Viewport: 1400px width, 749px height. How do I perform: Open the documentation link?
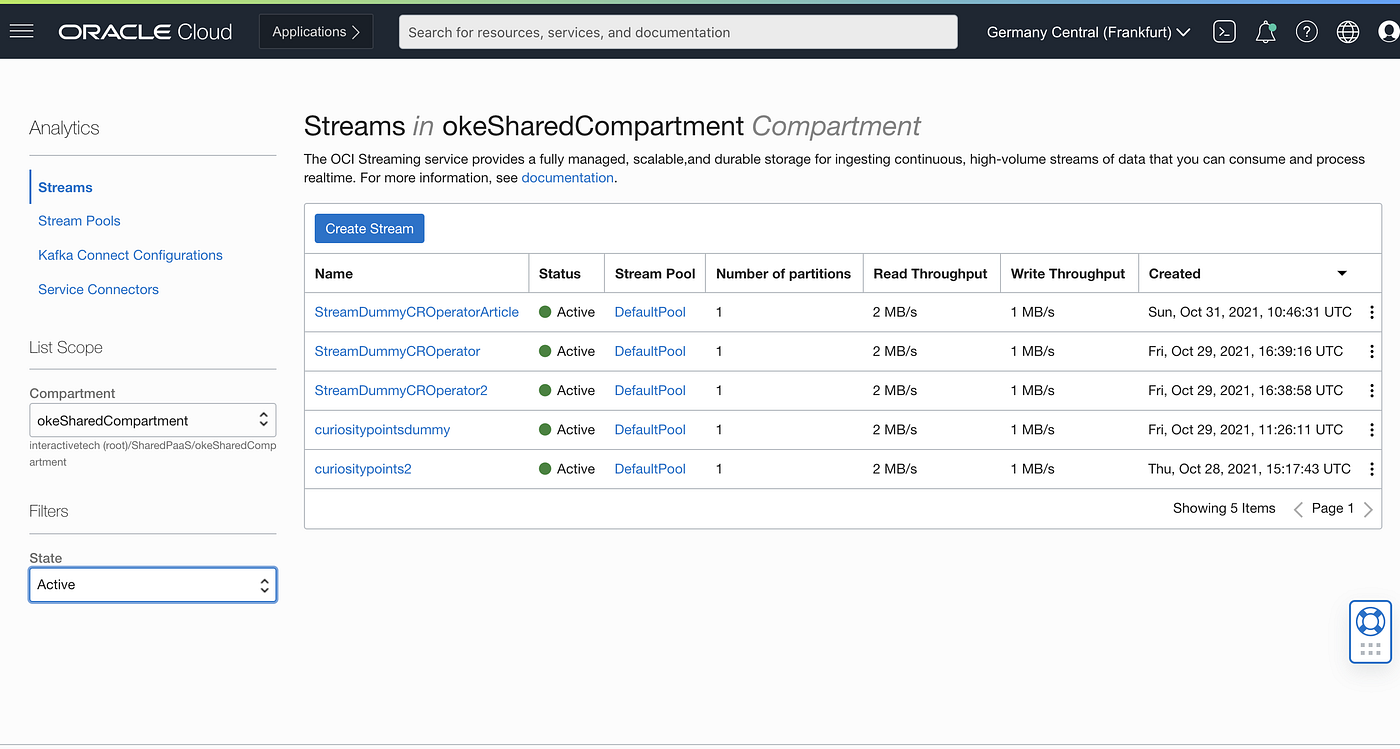click(567, 178)
